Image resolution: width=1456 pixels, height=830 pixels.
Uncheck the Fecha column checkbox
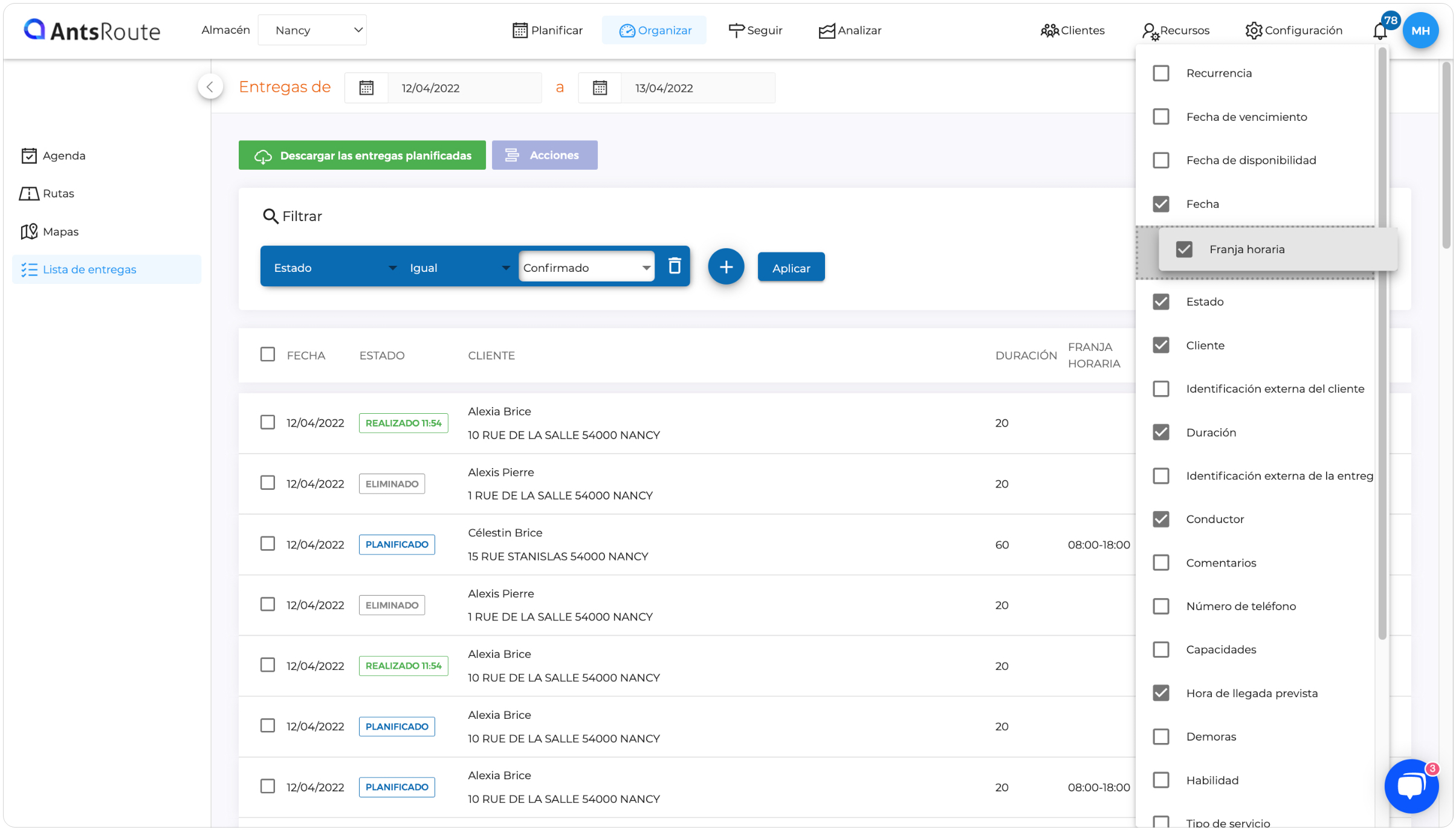tap(1160, 204)
